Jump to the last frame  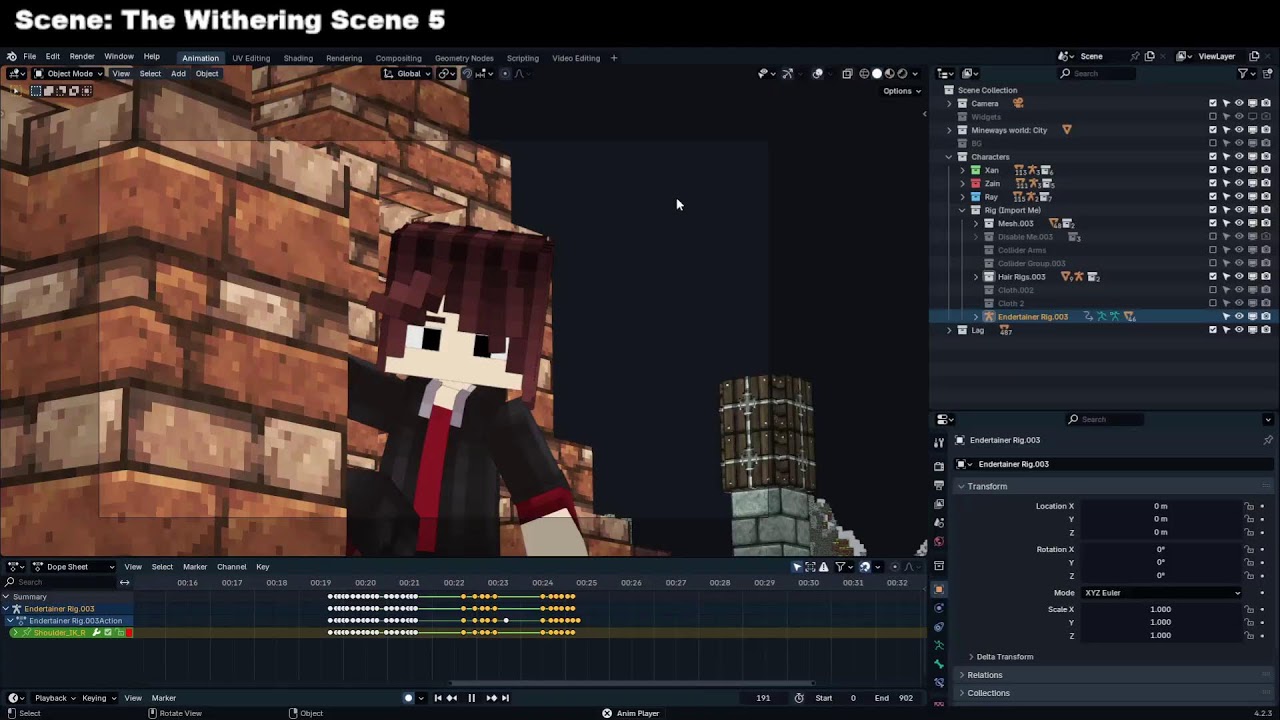505,698
